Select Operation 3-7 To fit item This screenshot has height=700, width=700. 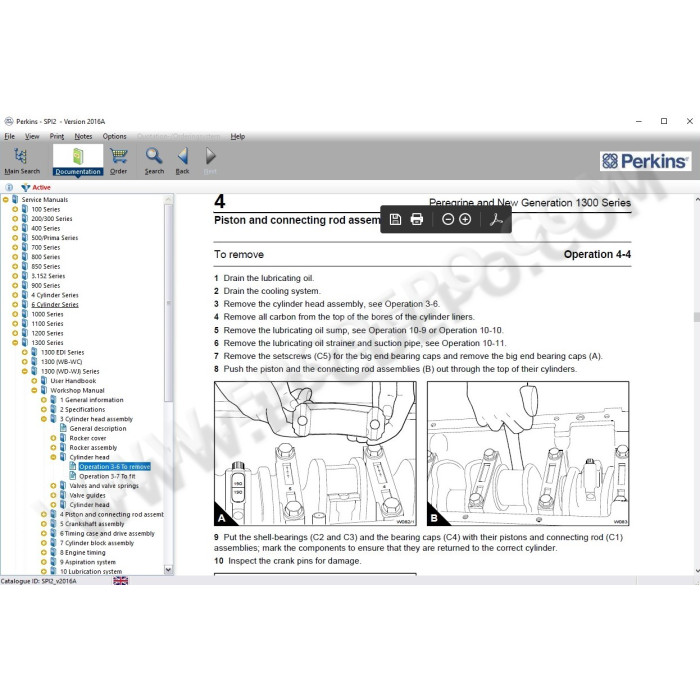click(x=107, y=476)
